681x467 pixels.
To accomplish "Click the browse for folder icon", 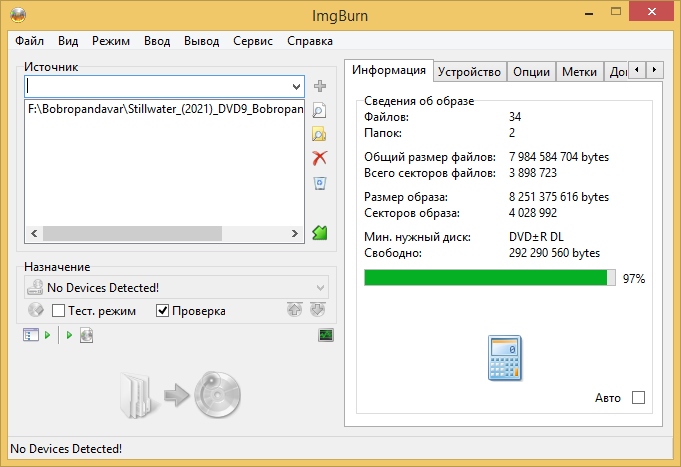I will tap(320, 134).
